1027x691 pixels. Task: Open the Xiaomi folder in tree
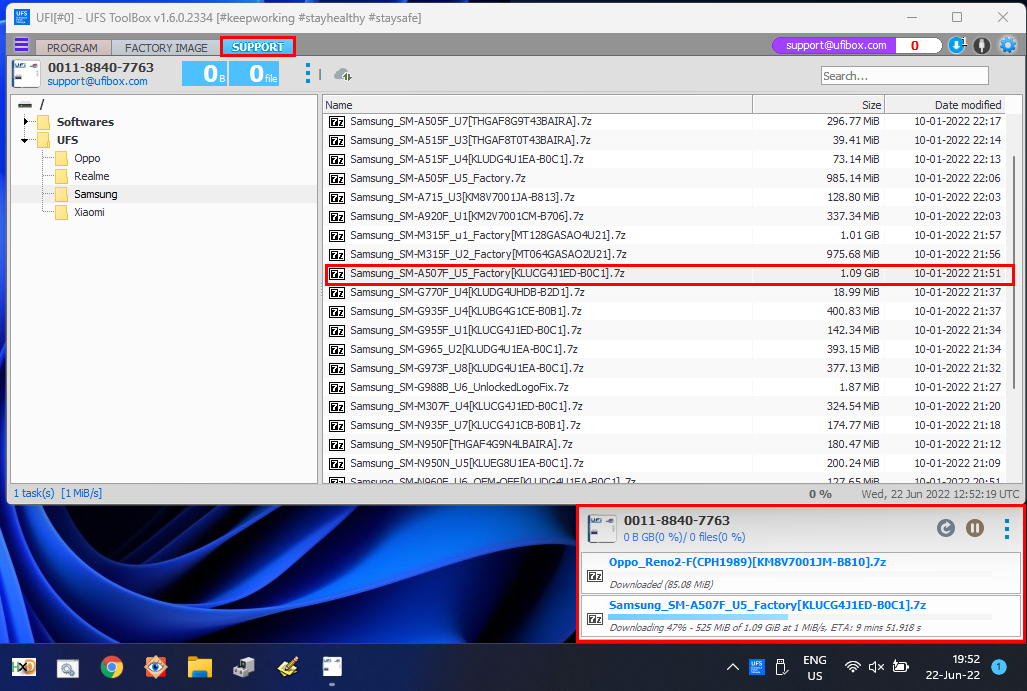point(89,212)
